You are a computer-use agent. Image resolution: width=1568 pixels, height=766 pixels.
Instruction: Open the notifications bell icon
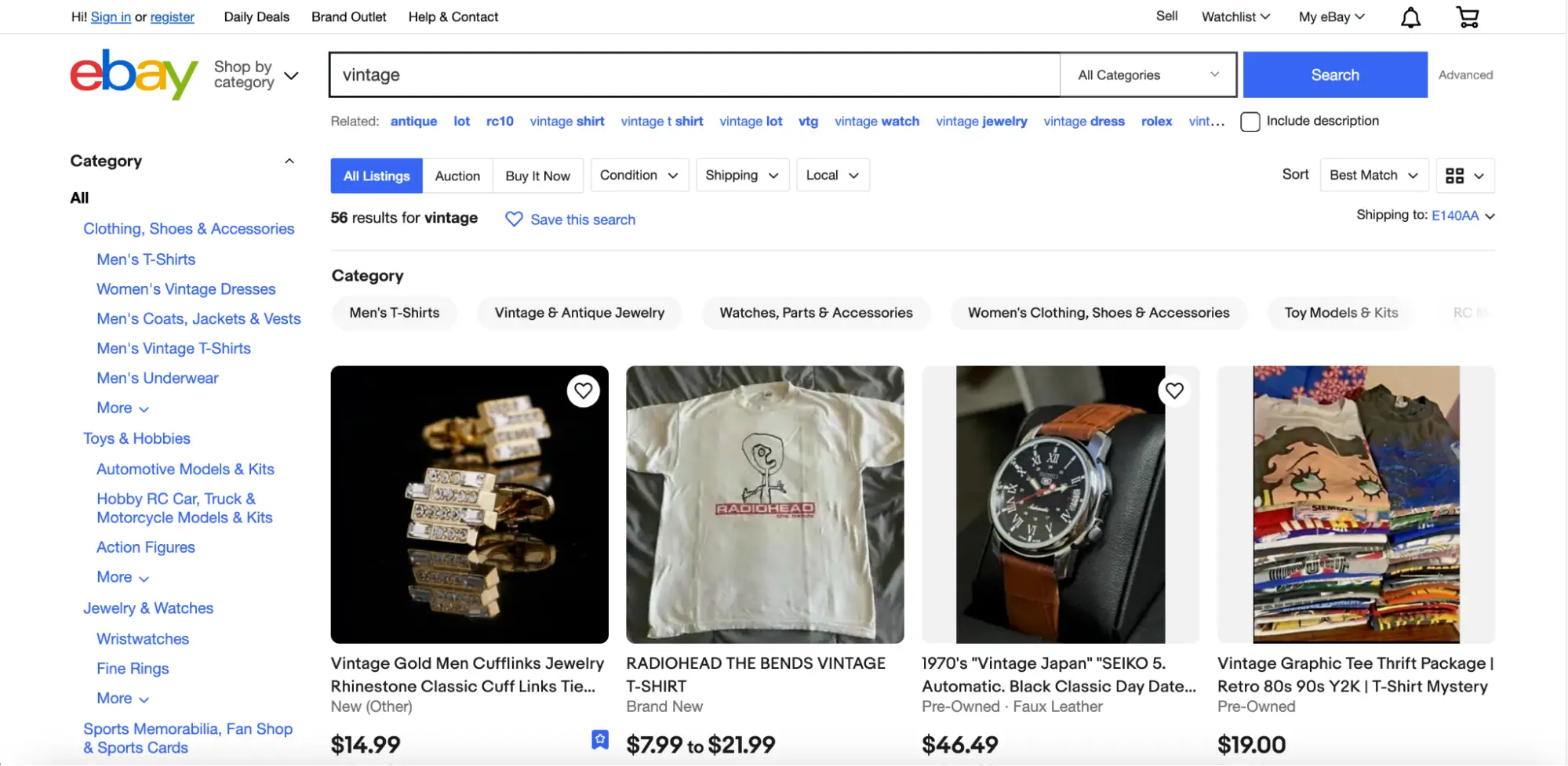(x=1410, y=17)
